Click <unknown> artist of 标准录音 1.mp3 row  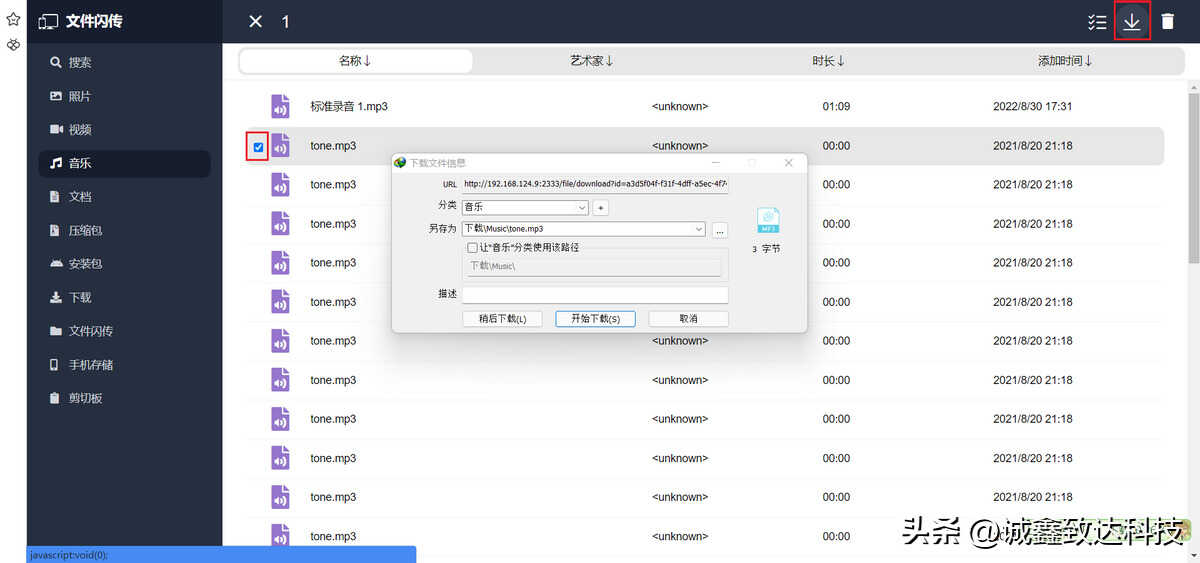679,106
